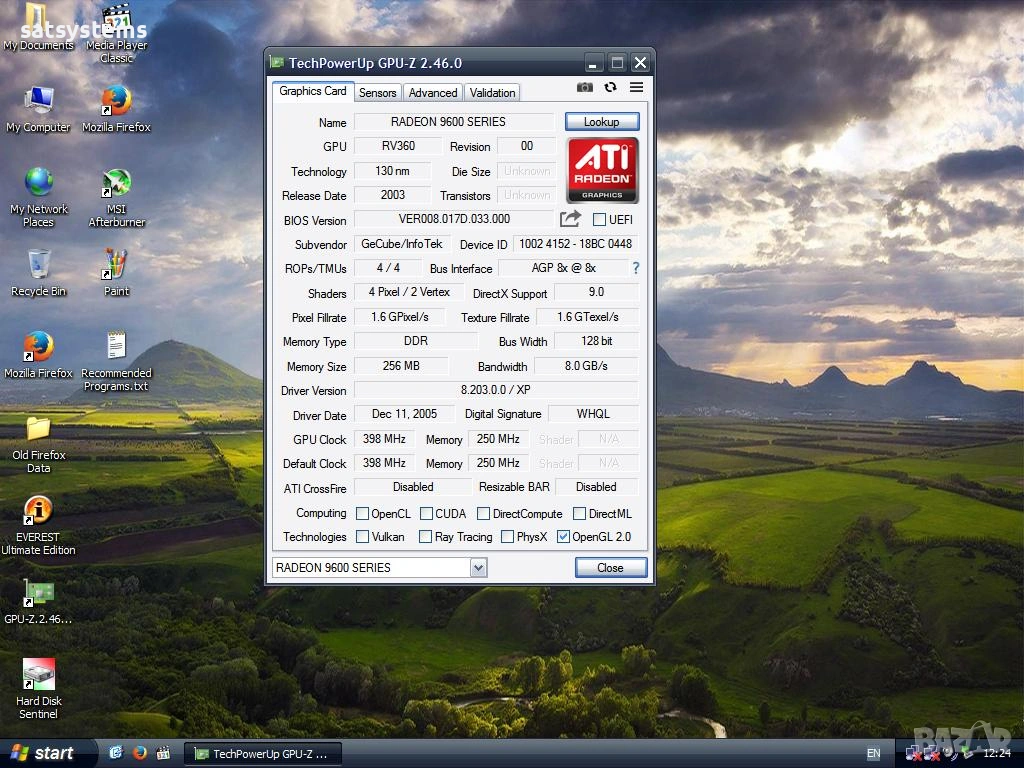Open the GPU-Z hamburger menu

coord(636,88)
